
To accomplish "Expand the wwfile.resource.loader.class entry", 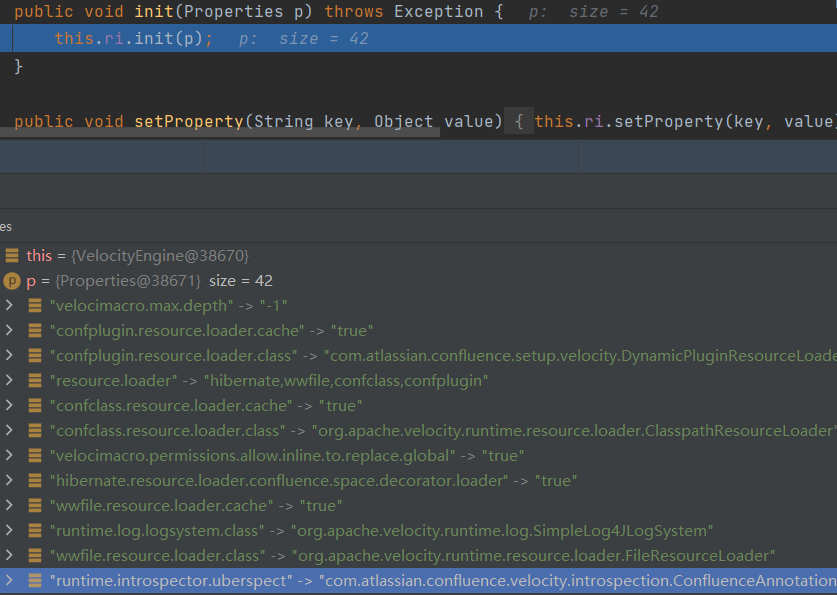I will coord(9,555).
